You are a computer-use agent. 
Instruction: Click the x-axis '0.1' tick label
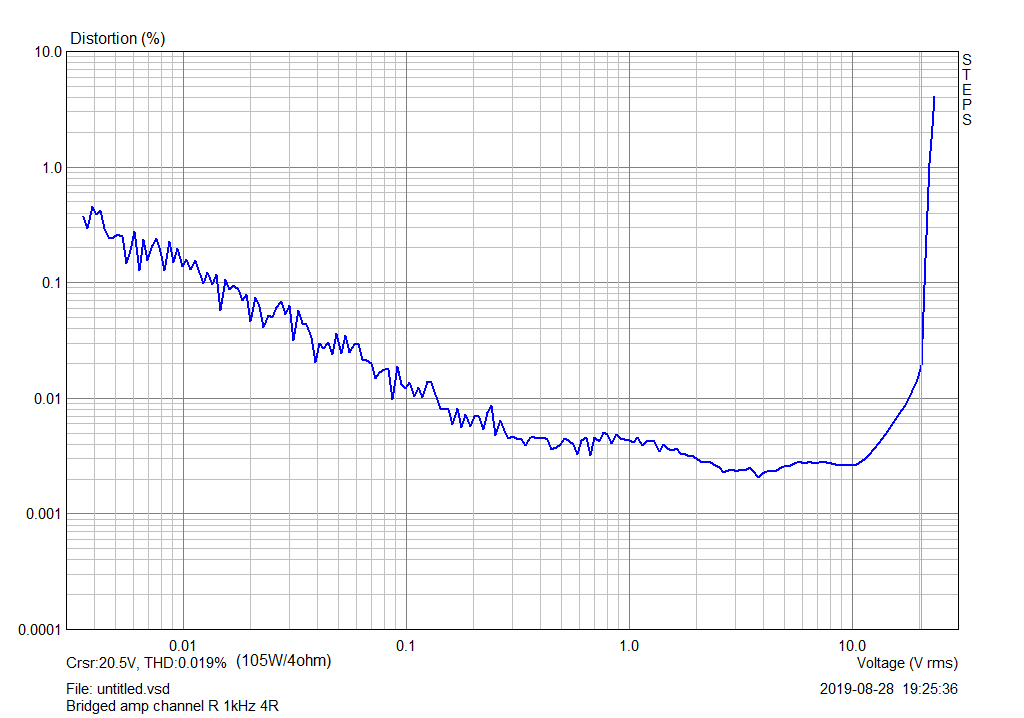406,646
